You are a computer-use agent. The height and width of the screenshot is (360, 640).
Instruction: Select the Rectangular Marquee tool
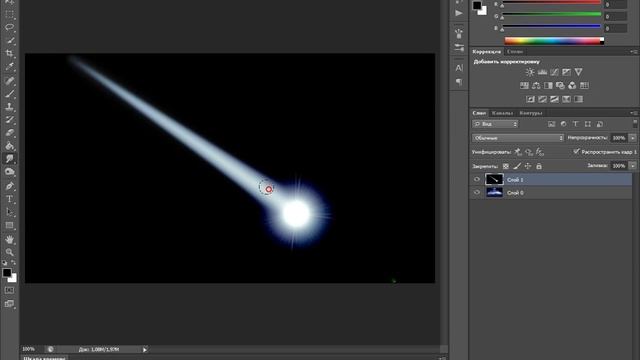click(9, 15)
